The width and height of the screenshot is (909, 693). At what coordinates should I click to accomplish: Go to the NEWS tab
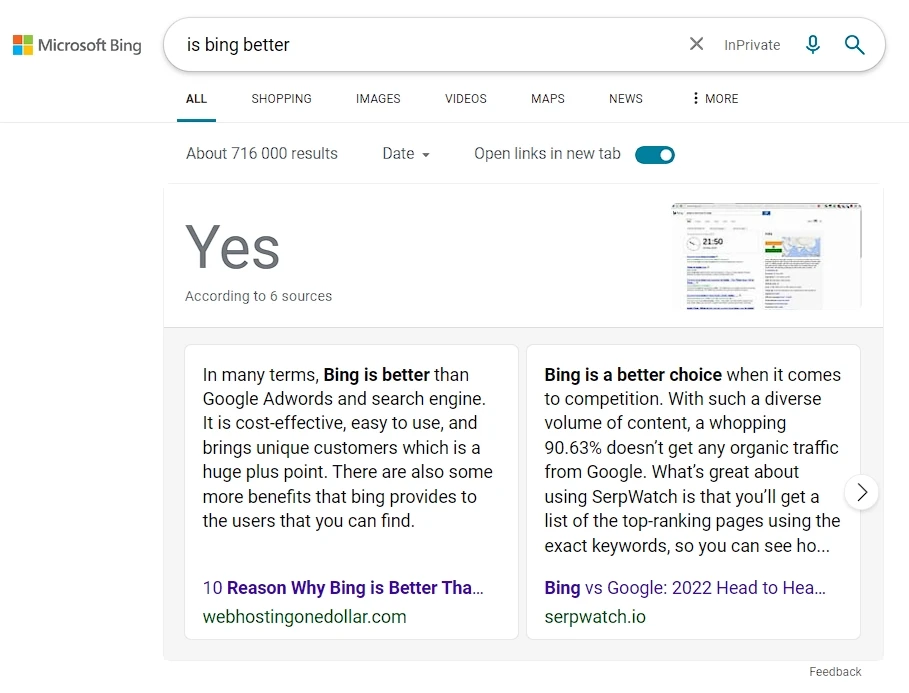tap(626, 99)
